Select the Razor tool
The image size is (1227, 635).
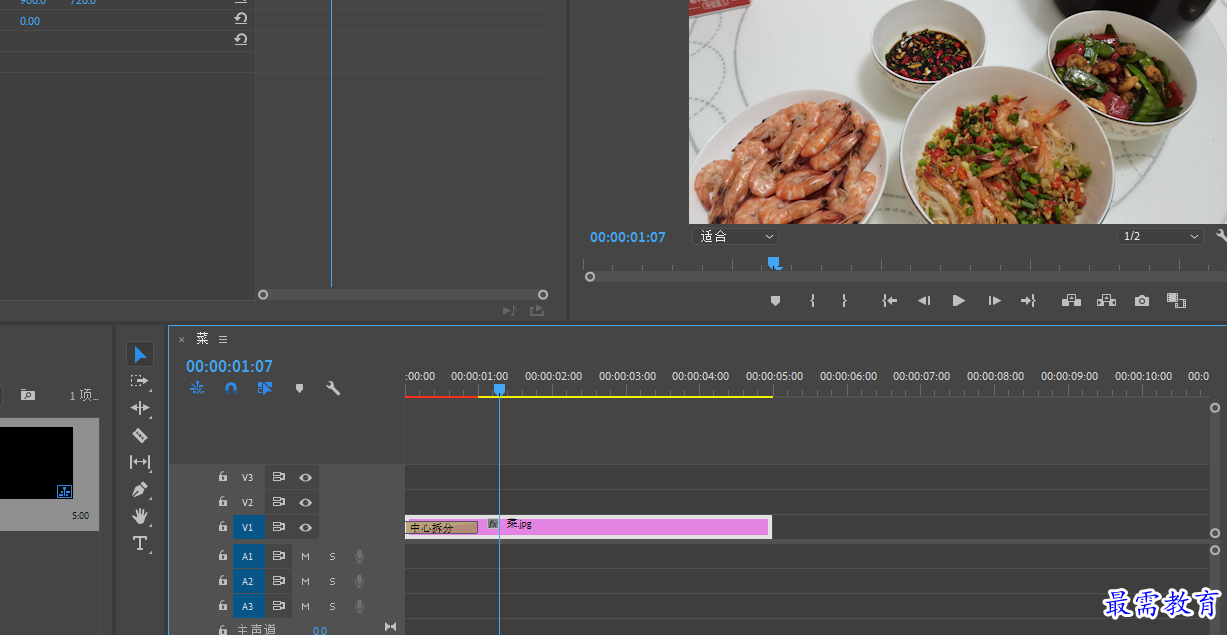click(x=140, y=435)
